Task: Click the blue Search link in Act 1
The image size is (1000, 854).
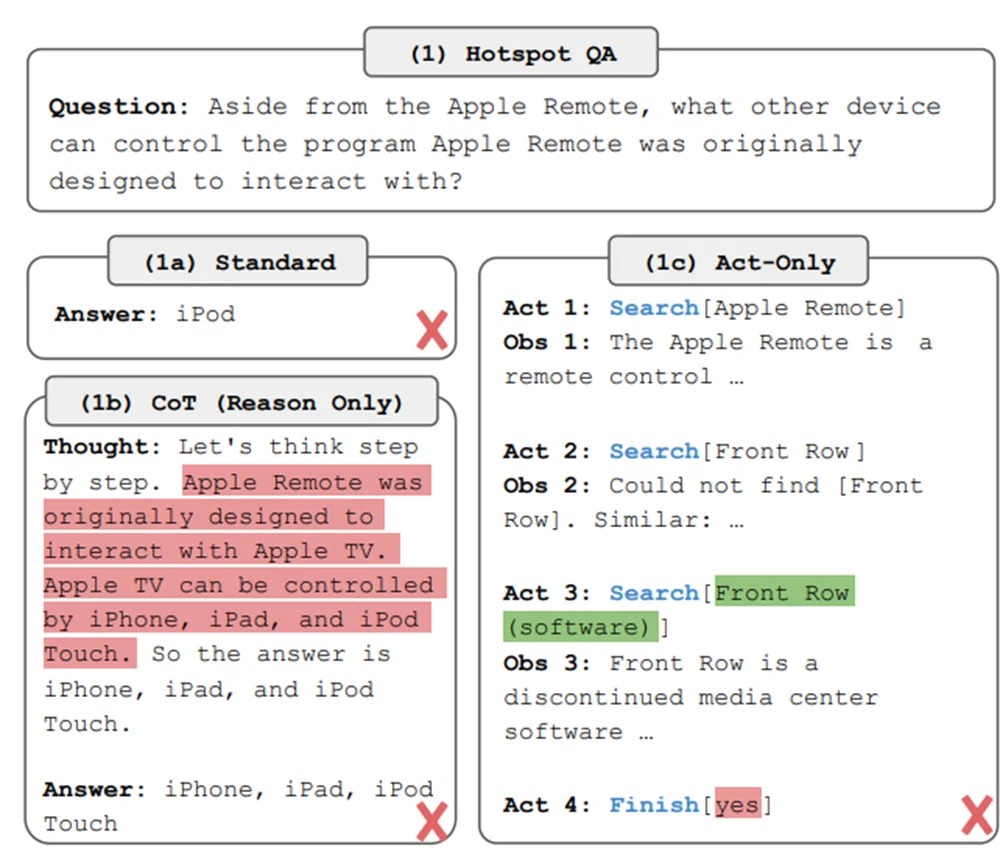Action: (x=654, y=308)
